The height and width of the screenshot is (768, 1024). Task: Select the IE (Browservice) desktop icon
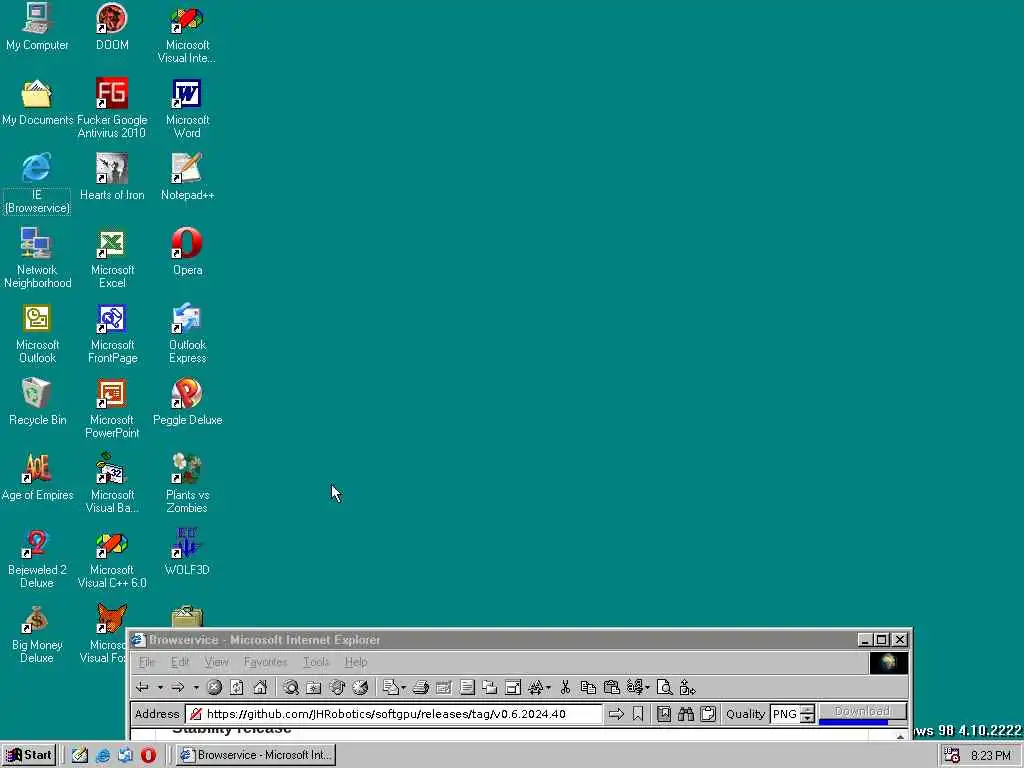pos(37,184)
